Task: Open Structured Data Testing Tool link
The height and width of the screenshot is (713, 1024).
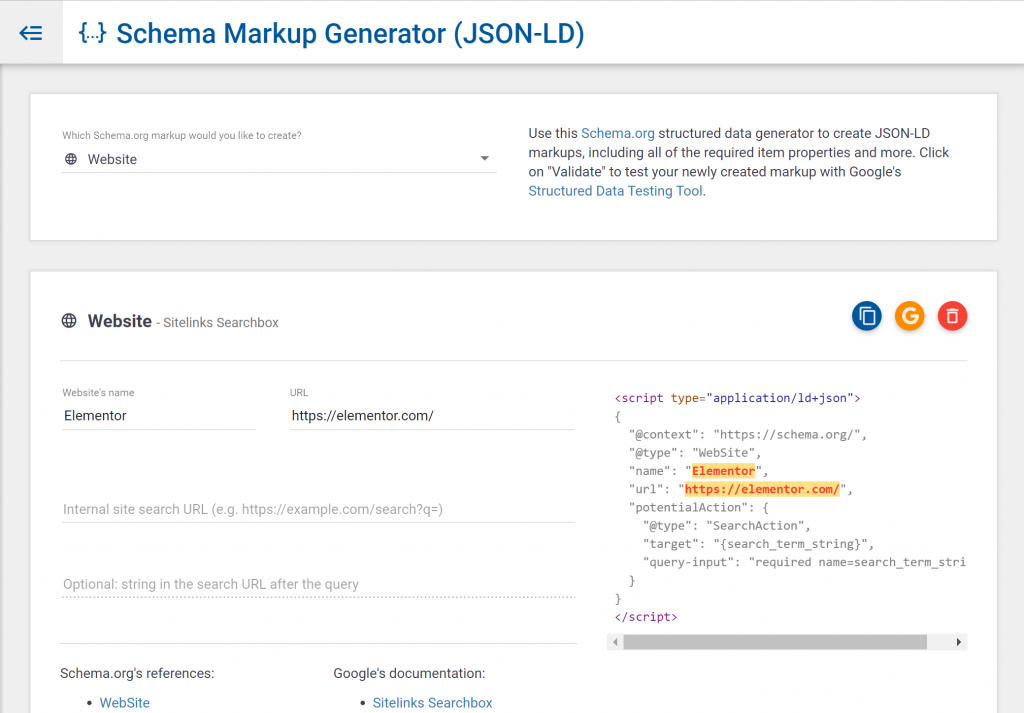Action: click(x=615, y=191)
